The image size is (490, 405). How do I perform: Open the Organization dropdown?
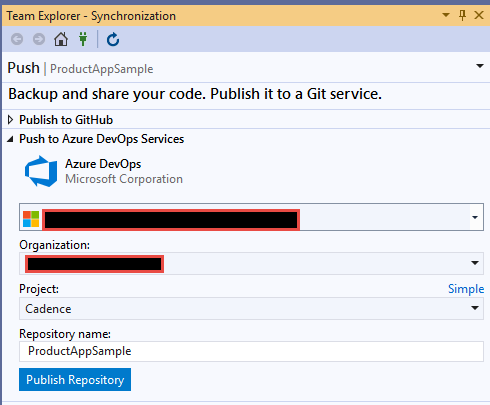[x=251, y=263]
